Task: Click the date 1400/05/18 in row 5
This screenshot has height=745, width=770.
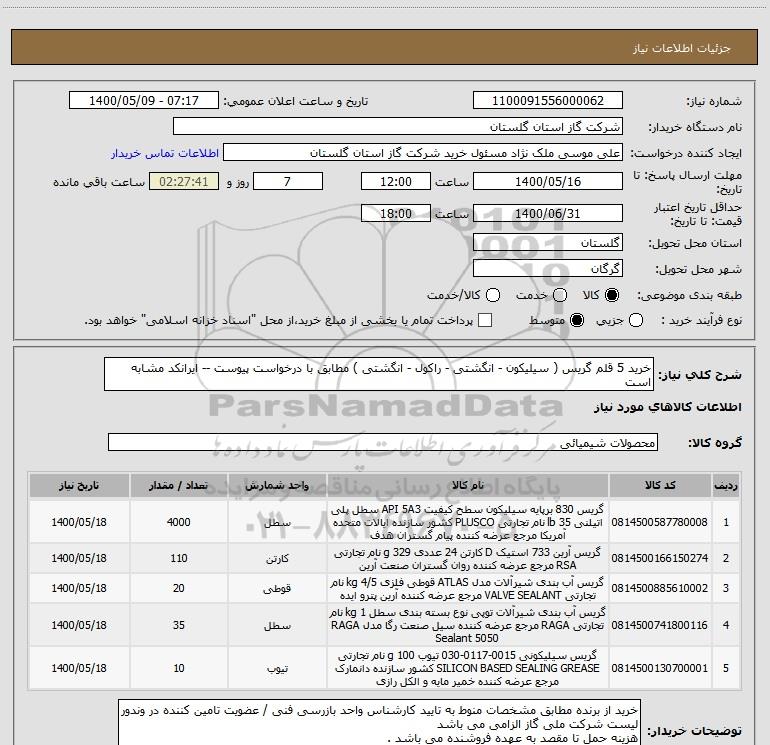Action: [79, 668]
